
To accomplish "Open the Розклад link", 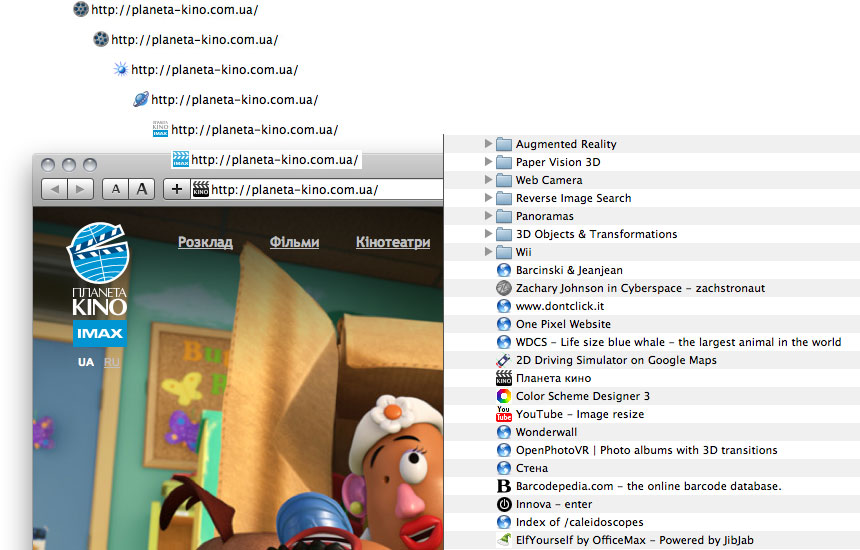I will tap(205, 242).
